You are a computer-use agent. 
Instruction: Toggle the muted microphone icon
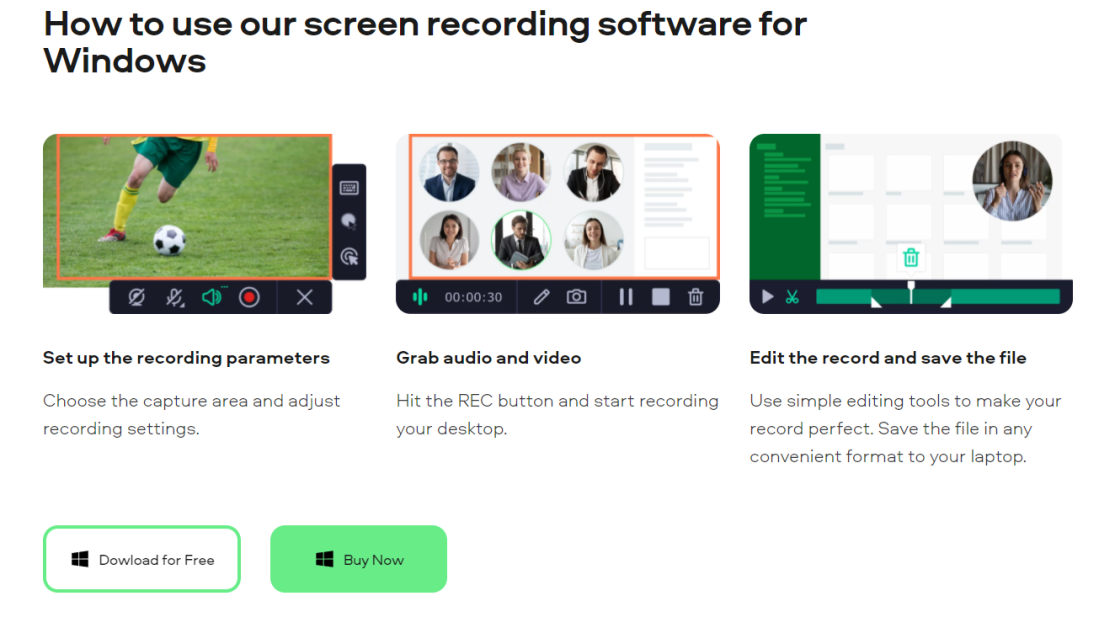click(175, 297)
